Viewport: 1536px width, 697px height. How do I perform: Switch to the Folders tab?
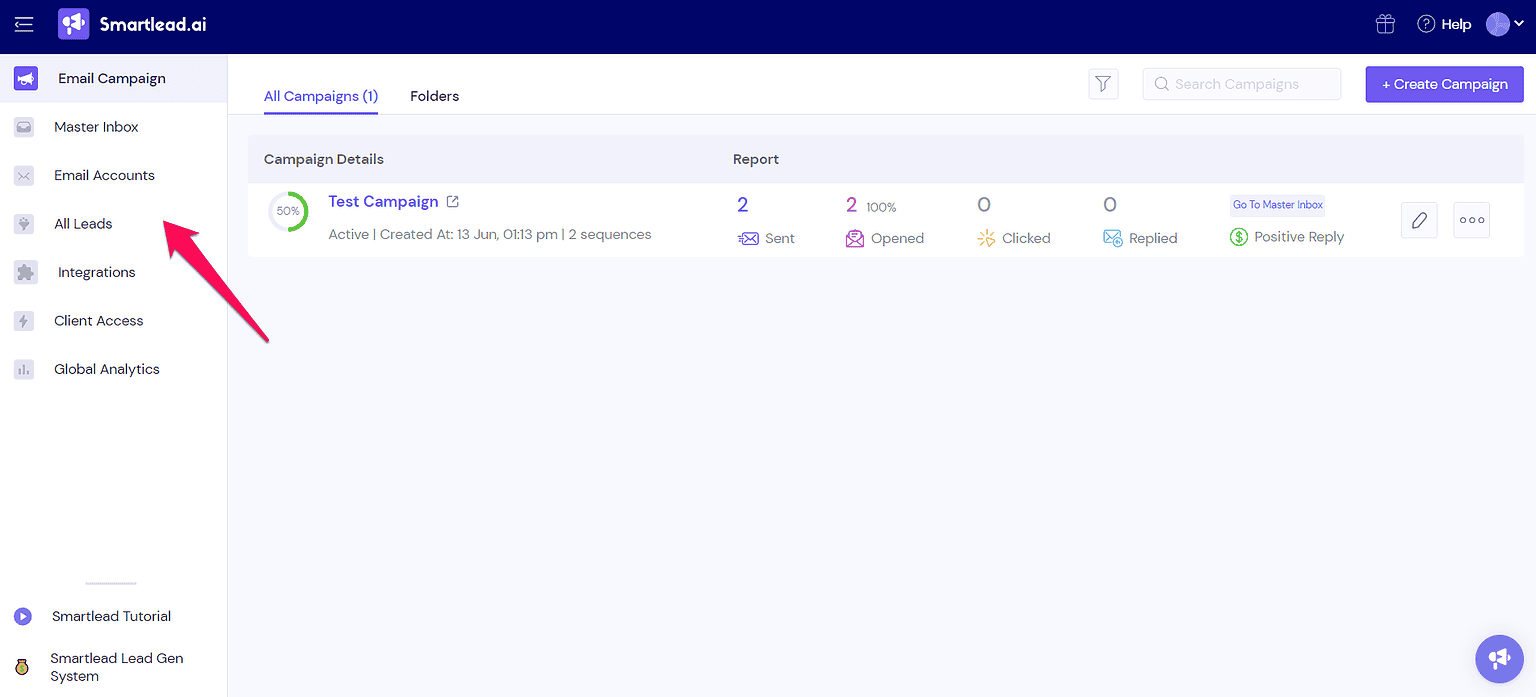434,96
